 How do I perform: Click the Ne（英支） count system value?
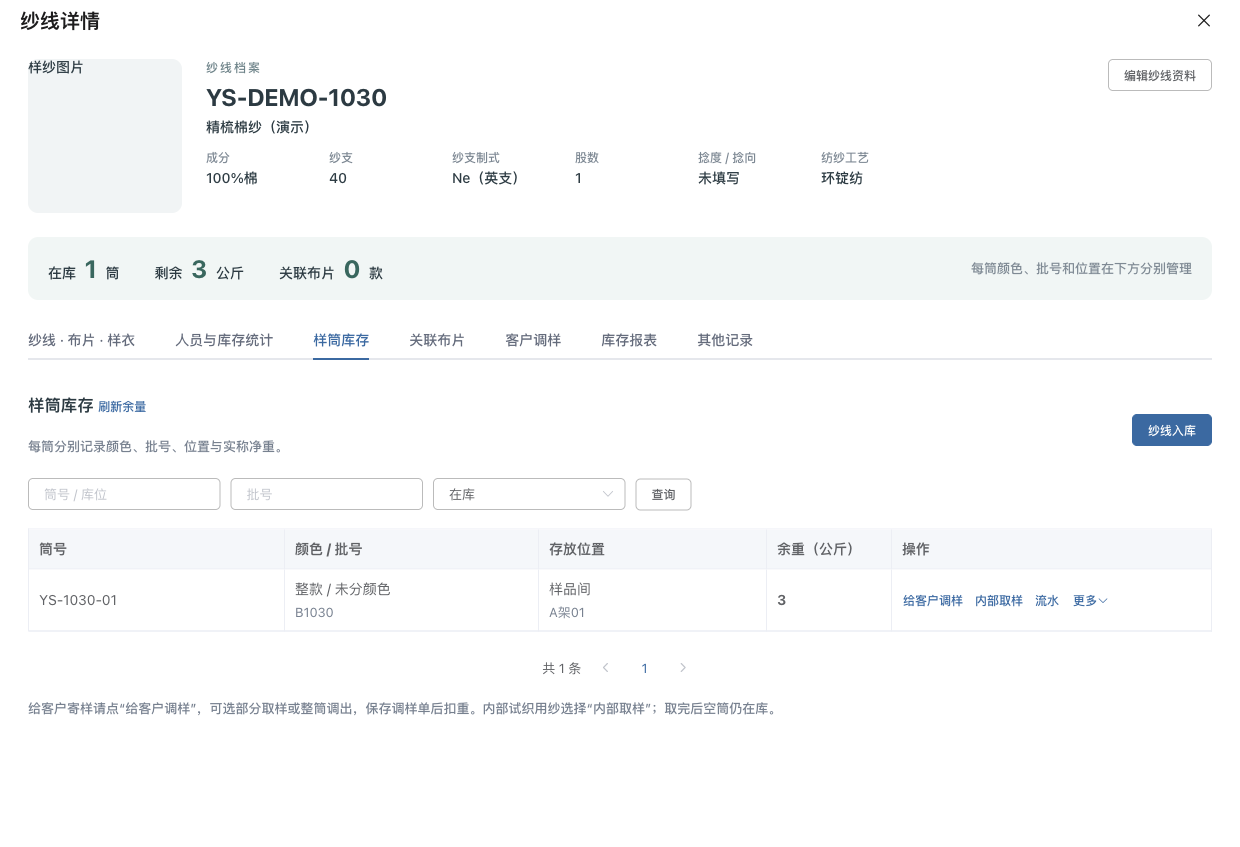tap(489, 178)
